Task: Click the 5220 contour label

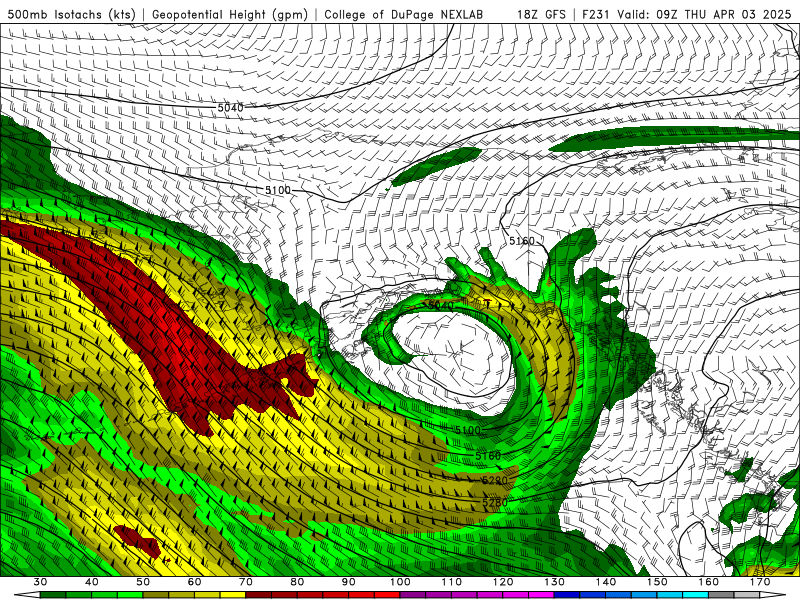Action: (494, 481)
